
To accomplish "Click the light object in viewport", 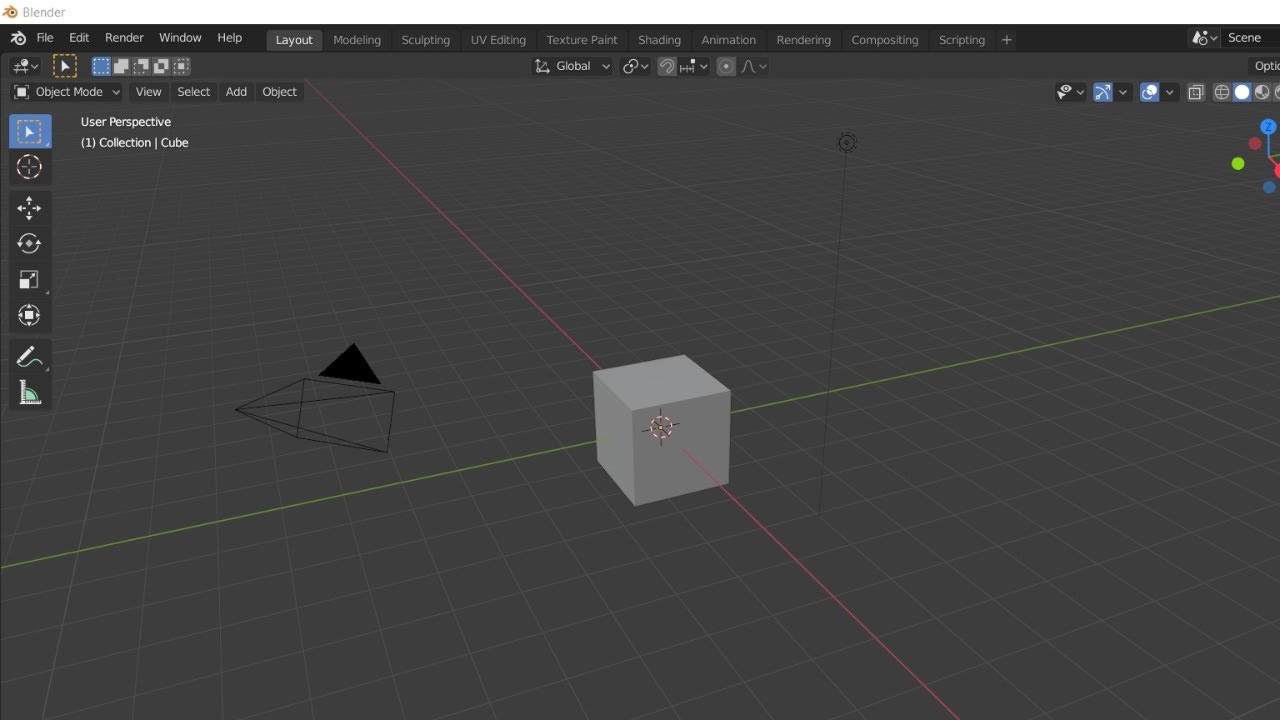I will 846,143.
